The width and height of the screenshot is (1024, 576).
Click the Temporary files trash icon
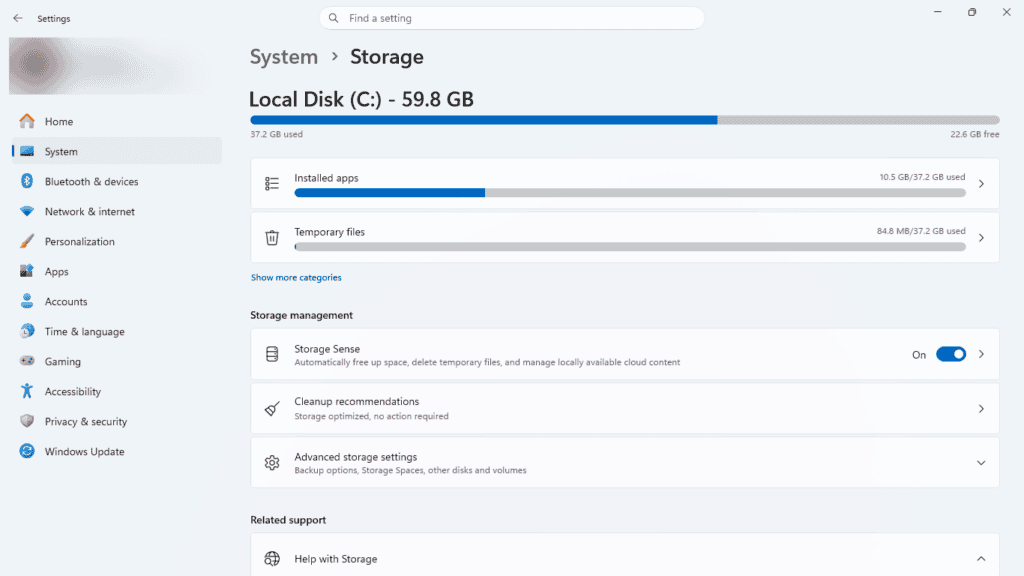point(272,238)
